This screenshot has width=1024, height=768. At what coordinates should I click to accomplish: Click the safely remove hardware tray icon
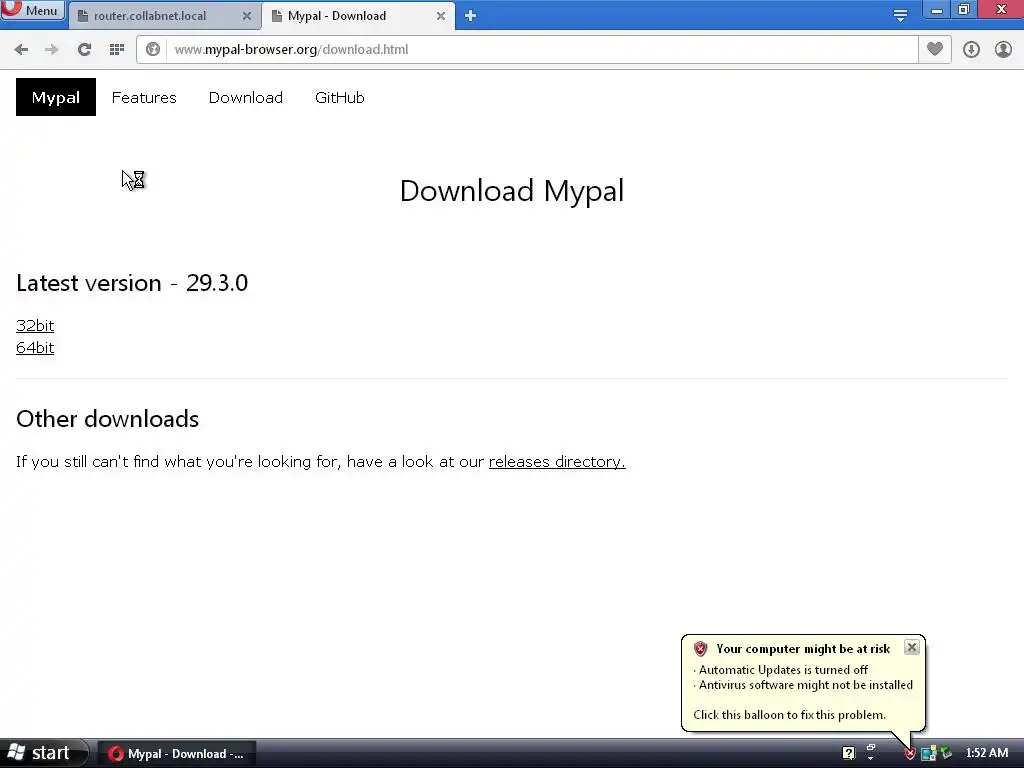946,754
